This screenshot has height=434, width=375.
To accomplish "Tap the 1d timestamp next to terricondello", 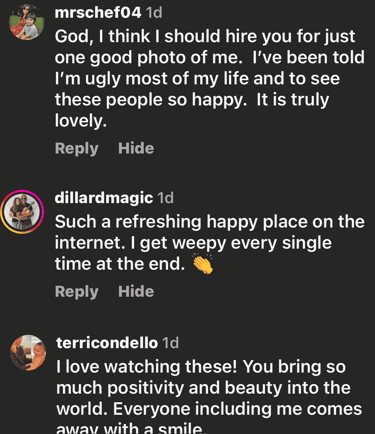I will 171,343.
